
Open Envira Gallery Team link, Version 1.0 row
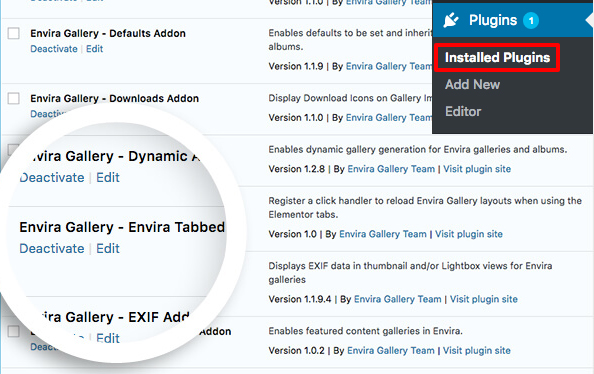(383, 234)
